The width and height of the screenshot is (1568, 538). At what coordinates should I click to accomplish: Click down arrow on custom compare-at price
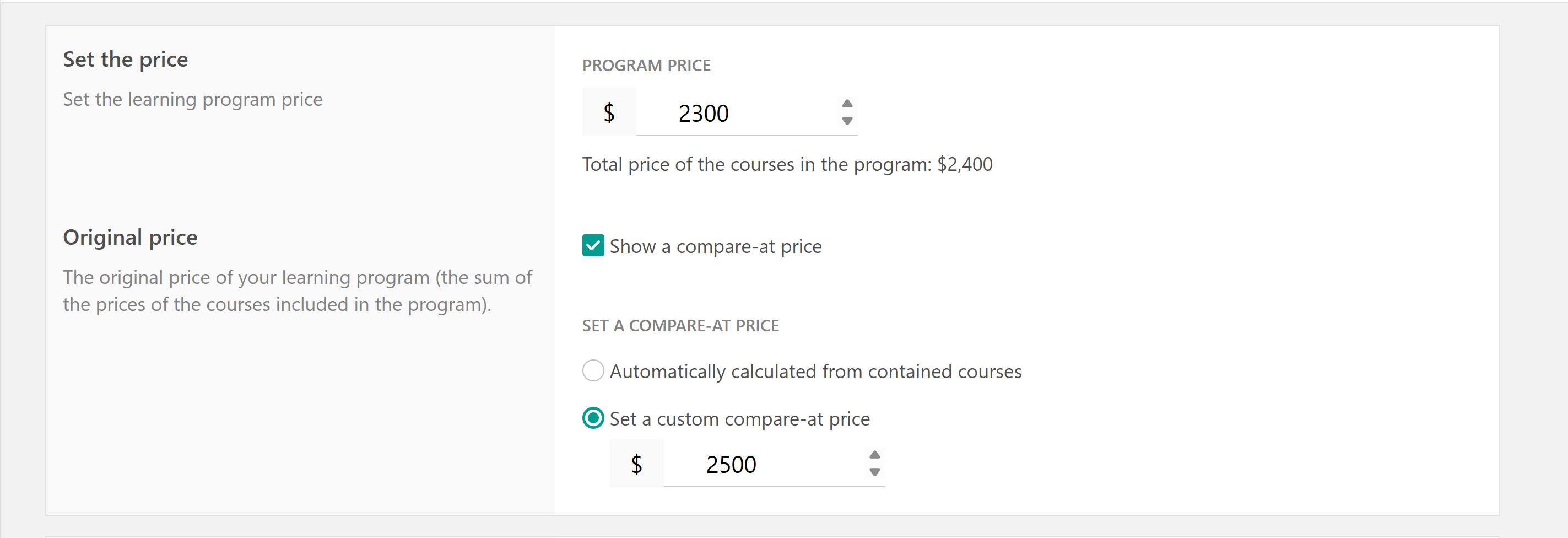point(874,472)
